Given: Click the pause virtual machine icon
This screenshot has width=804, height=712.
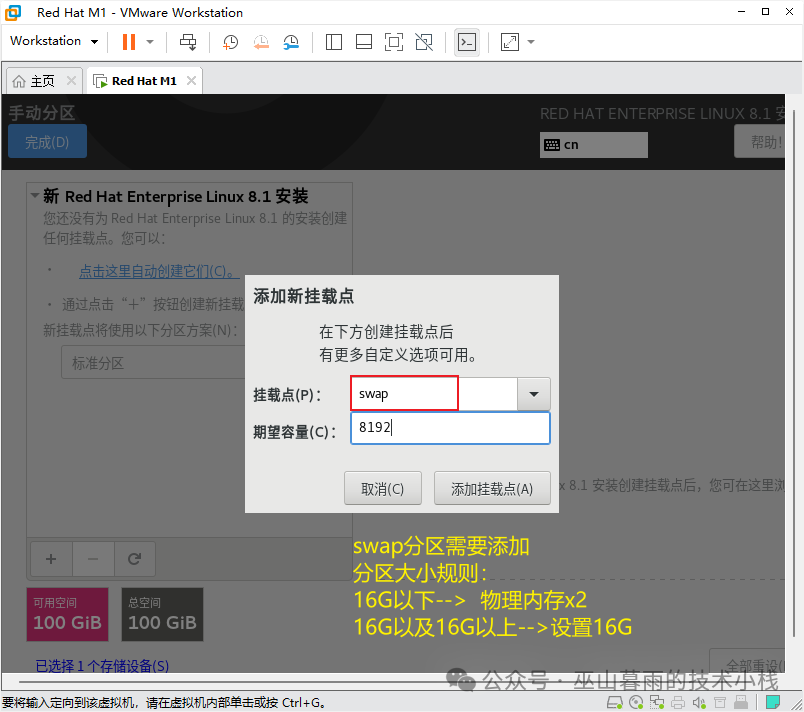Looking at the screenshot, I should (x=128, y=42).
